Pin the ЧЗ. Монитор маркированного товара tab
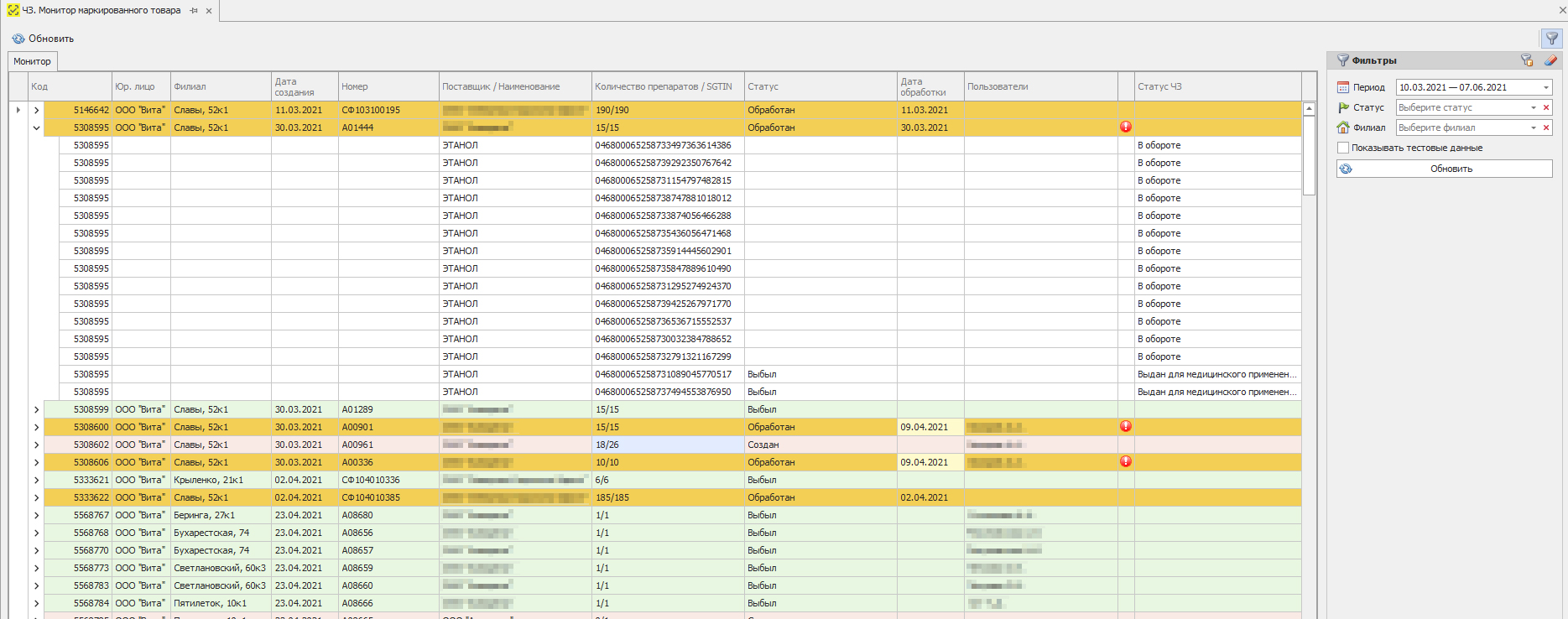Screen dimensions: 1568x619 [194, 11]
